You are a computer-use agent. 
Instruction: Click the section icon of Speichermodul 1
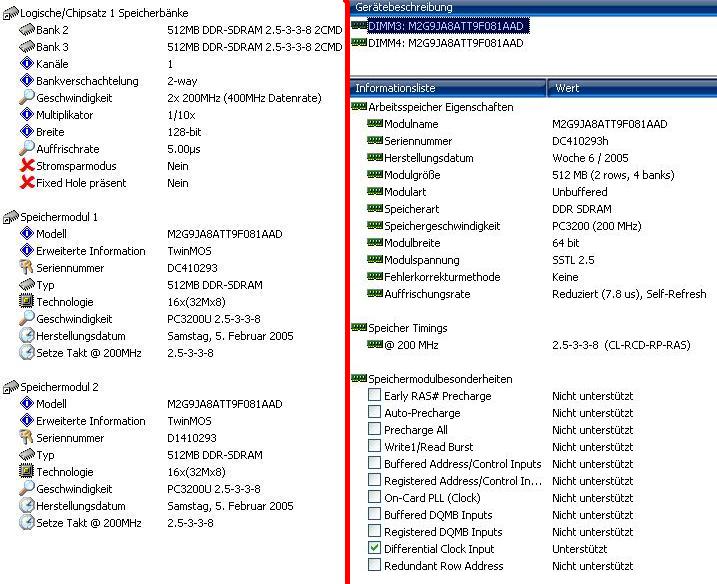11,217
